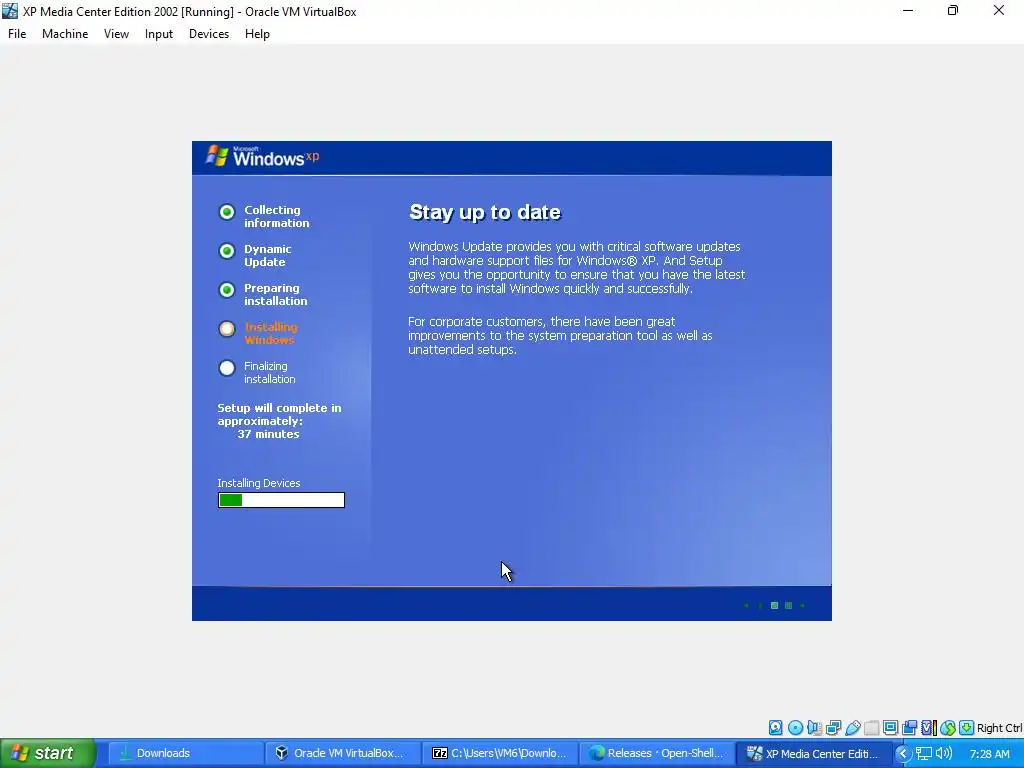This screenshot has width=1024, height=768.
Task: Click the Right Ctrl host key label
Action: pyautogui.click(x=999, y=728)
